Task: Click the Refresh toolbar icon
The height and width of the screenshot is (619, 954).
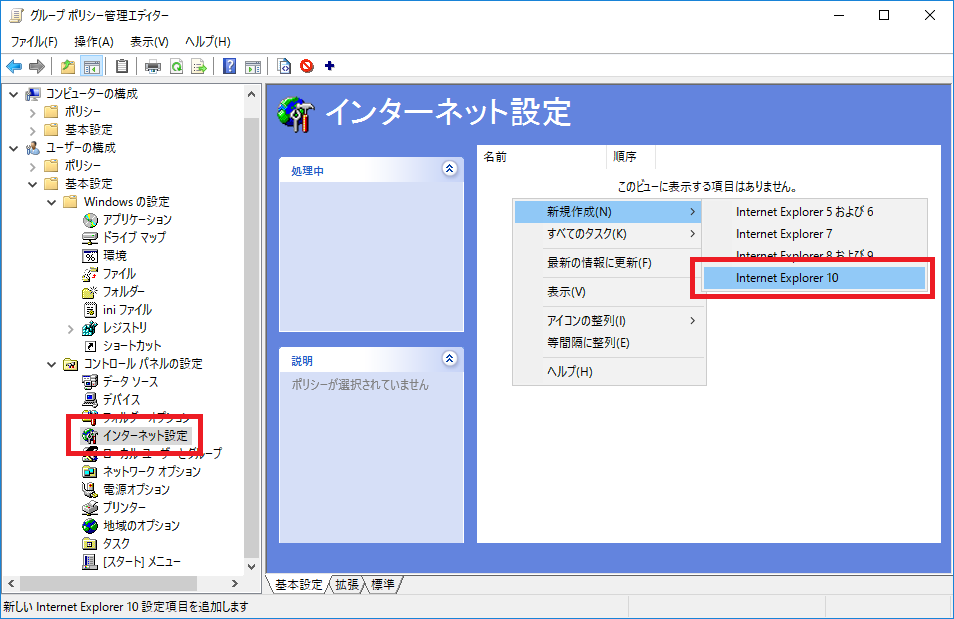Action: click(x=176, y=66)
